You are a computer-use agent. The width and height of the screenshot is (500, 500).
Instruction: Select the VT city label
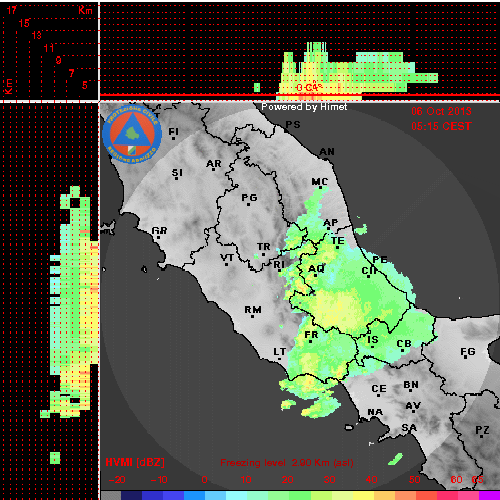click(227, 257)
